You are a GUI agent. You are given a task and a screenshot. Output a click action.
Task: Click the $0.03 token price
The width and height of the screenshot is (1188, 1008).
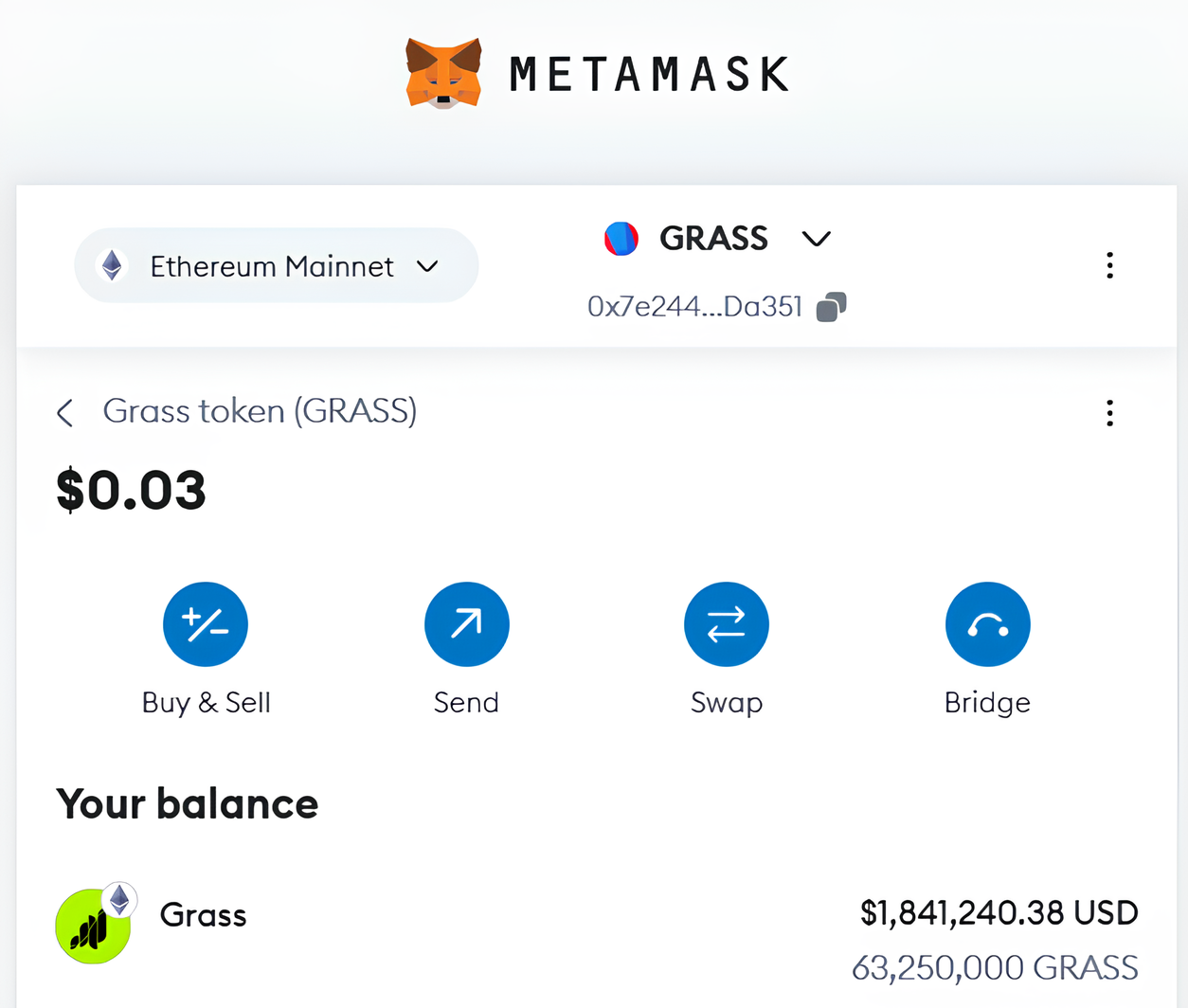pyautogui.click(x=131, y=490)
